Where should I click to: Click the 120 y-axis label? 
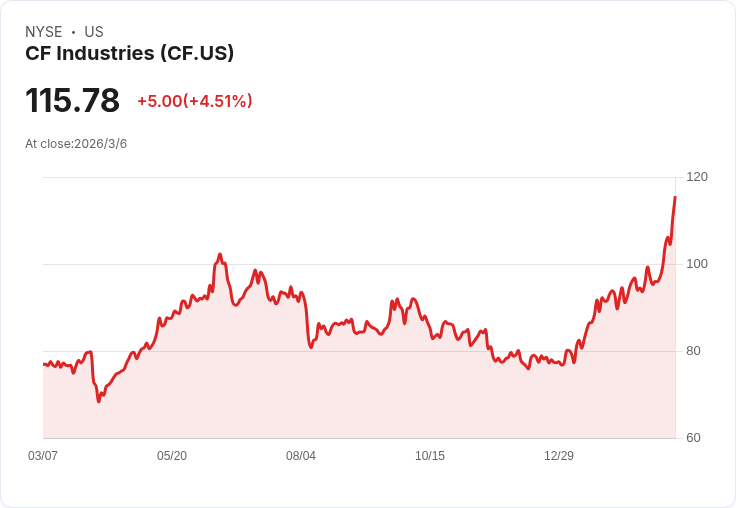pos(696,177)
